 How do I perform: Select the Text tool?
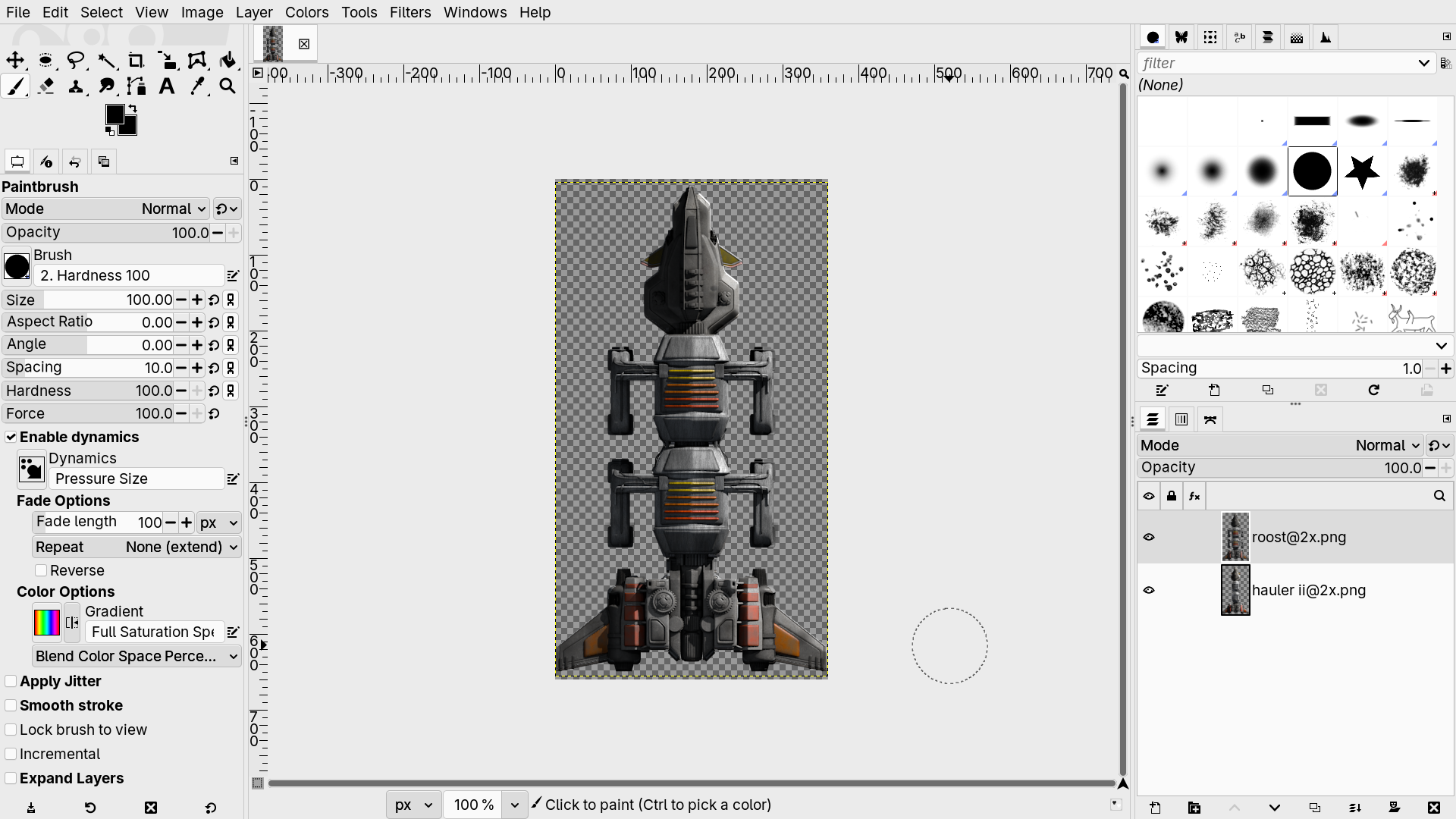167,86
